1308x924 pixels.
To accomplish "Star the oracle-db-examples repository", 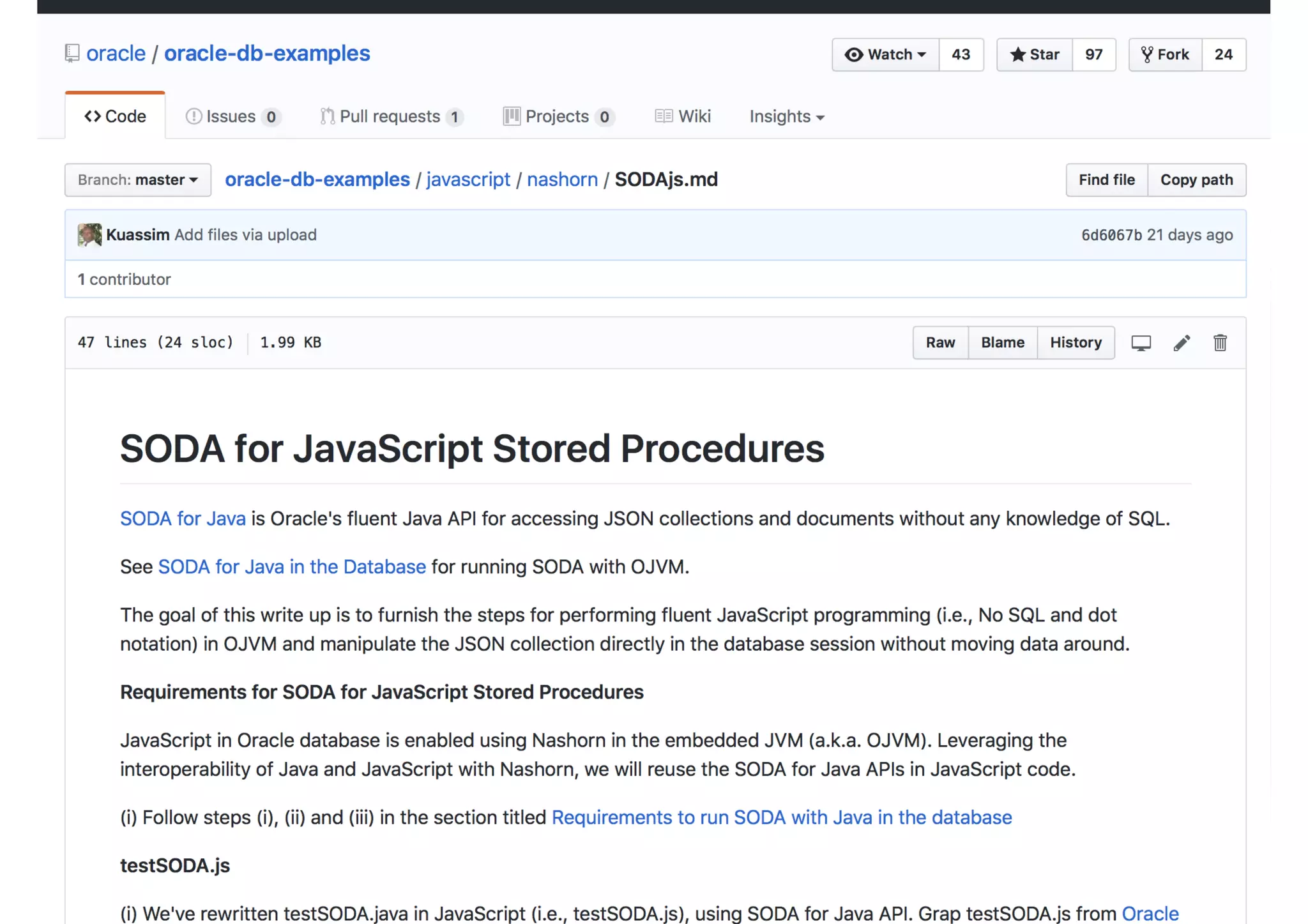I will pyautogui.click(x=1035, y=54).
